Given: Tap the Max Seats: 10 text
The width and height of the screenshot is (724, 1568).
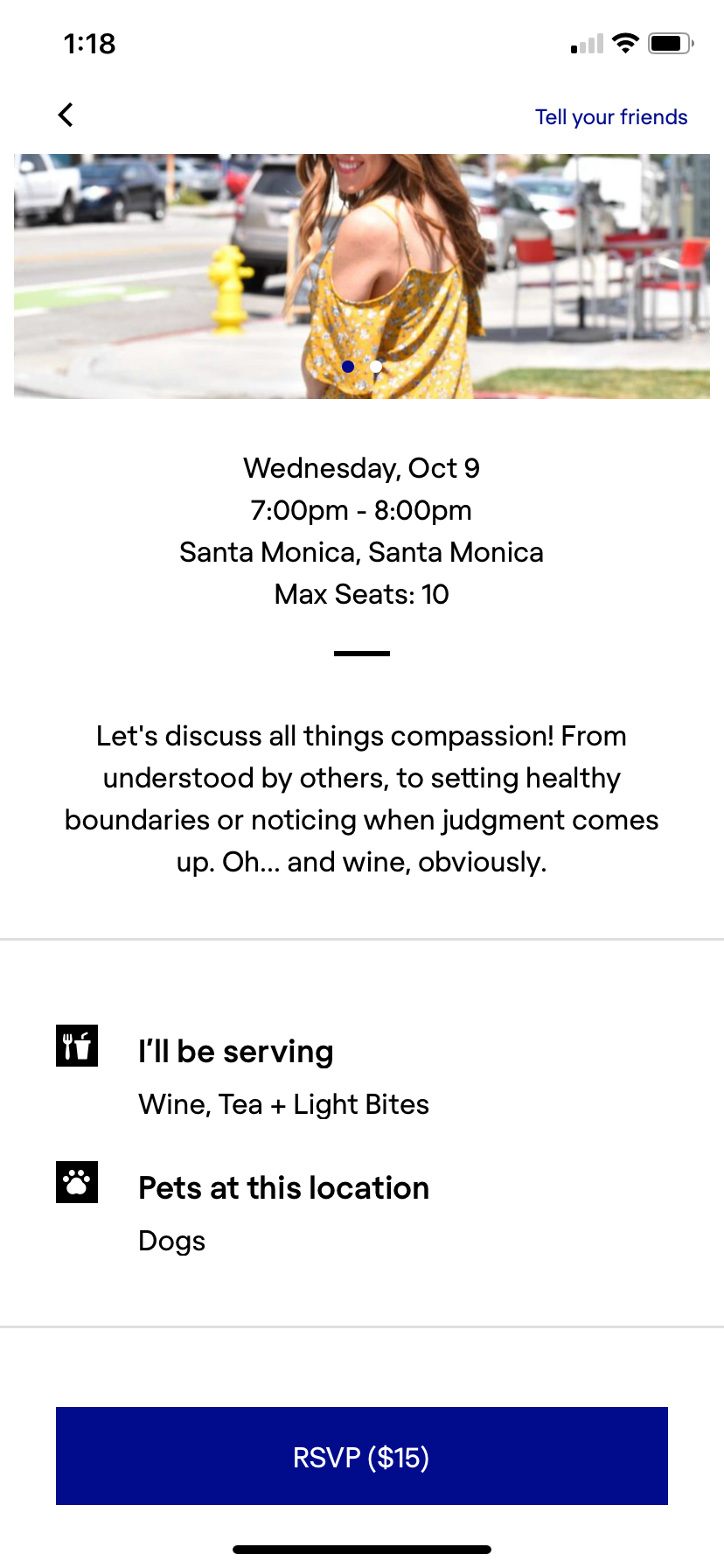Looking at the screenshot, I should [x=361, y=594].
